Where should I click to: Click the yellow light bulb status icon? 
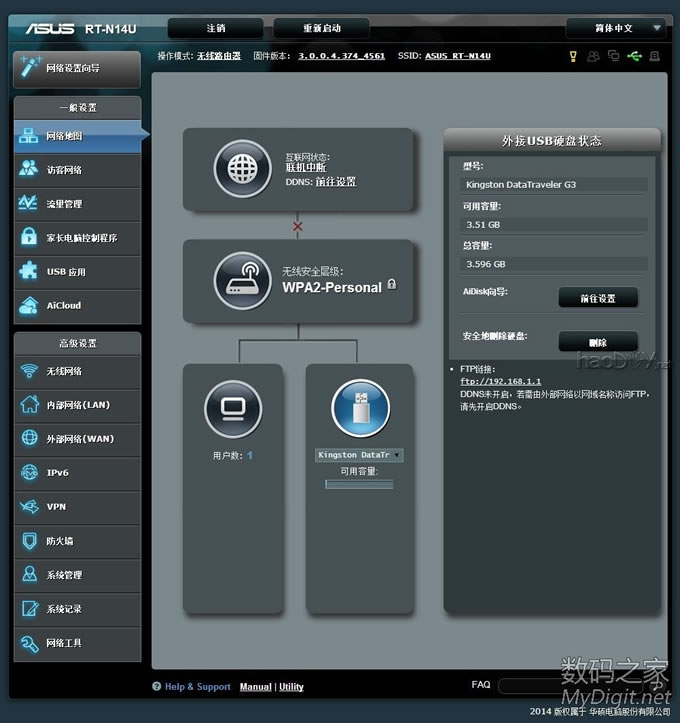tap(573, 56)
